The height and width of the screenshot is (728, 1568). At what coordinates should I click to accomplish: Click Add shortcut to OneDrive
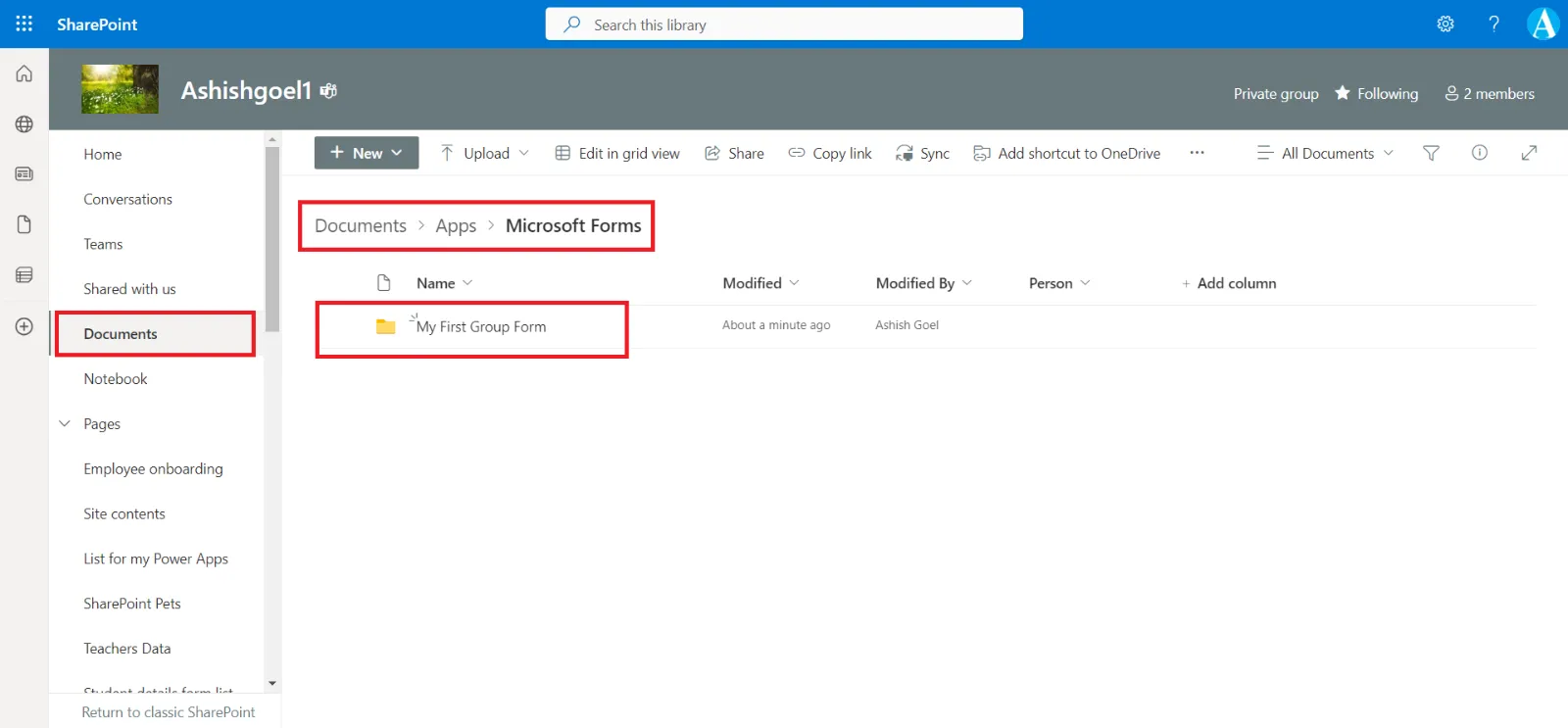[x=1066, y=153]
